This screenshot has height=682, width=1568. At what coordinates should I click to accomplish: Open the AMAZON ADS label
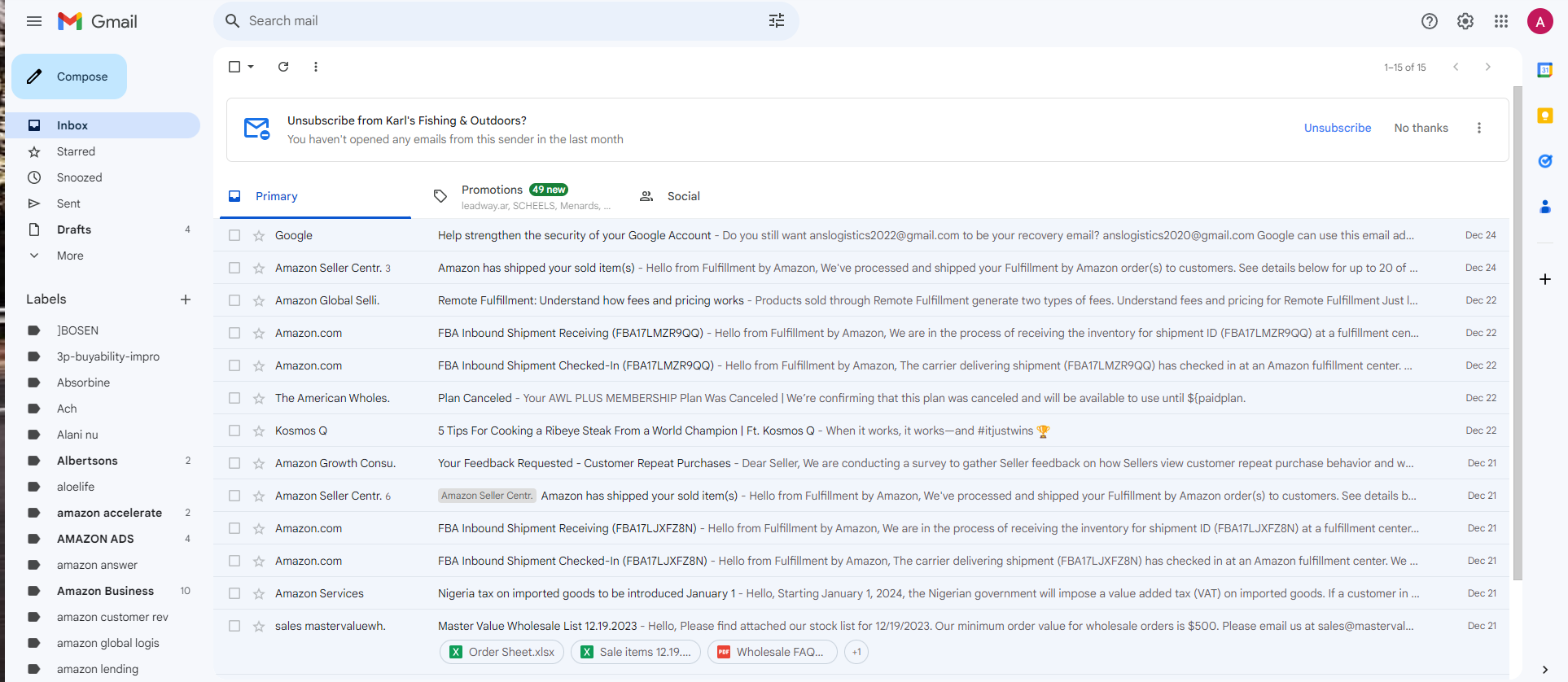(103, 539)
